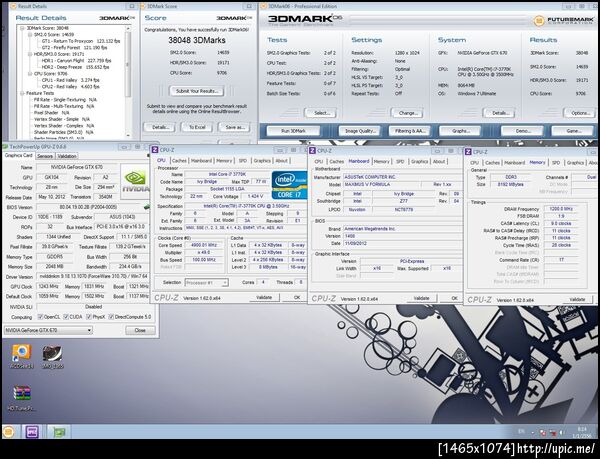
Task: Click Details button under System
Action: 499,113
